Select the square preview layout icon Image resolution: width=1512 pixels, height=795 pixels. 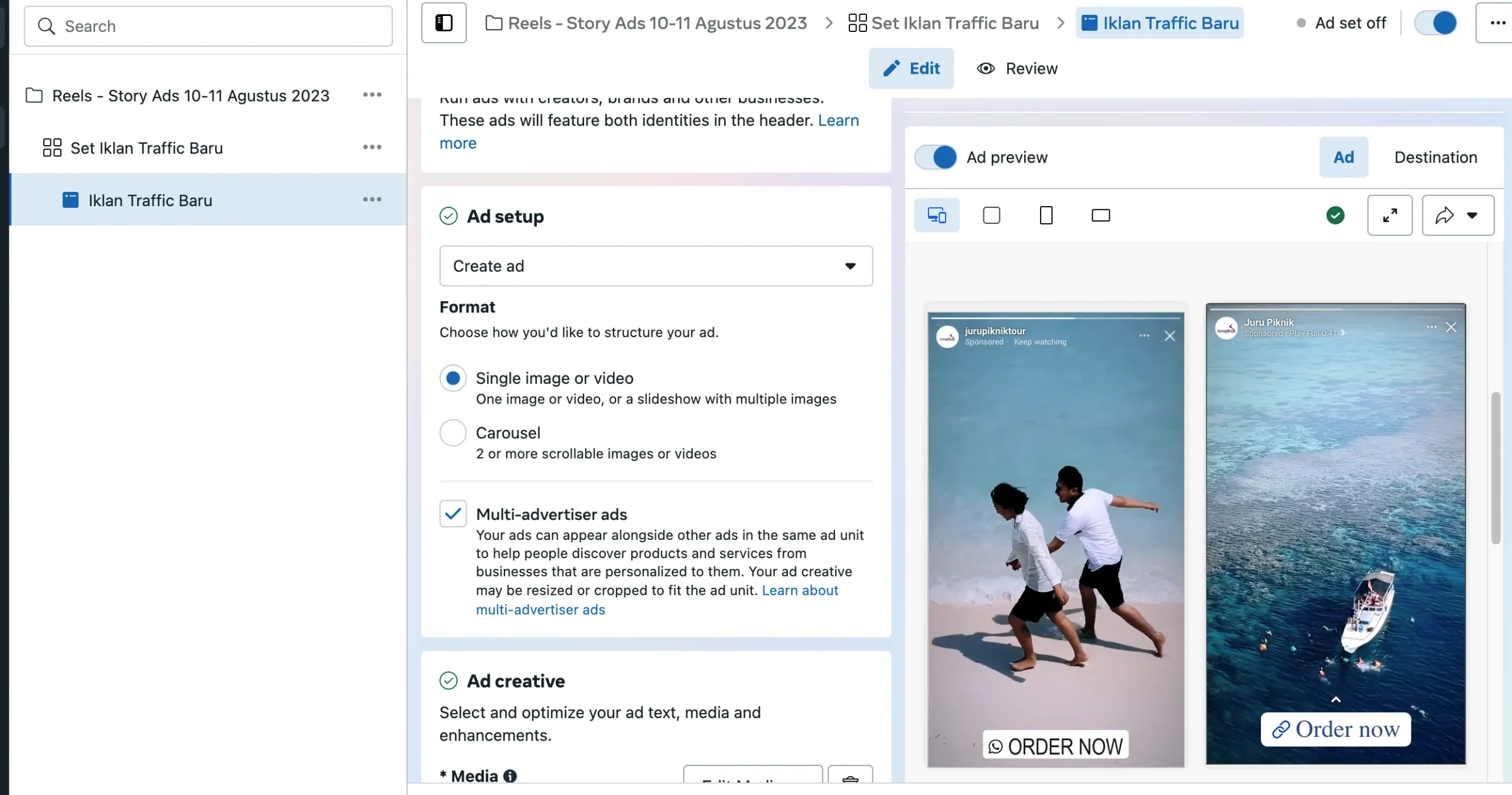(x=991, y=216)
